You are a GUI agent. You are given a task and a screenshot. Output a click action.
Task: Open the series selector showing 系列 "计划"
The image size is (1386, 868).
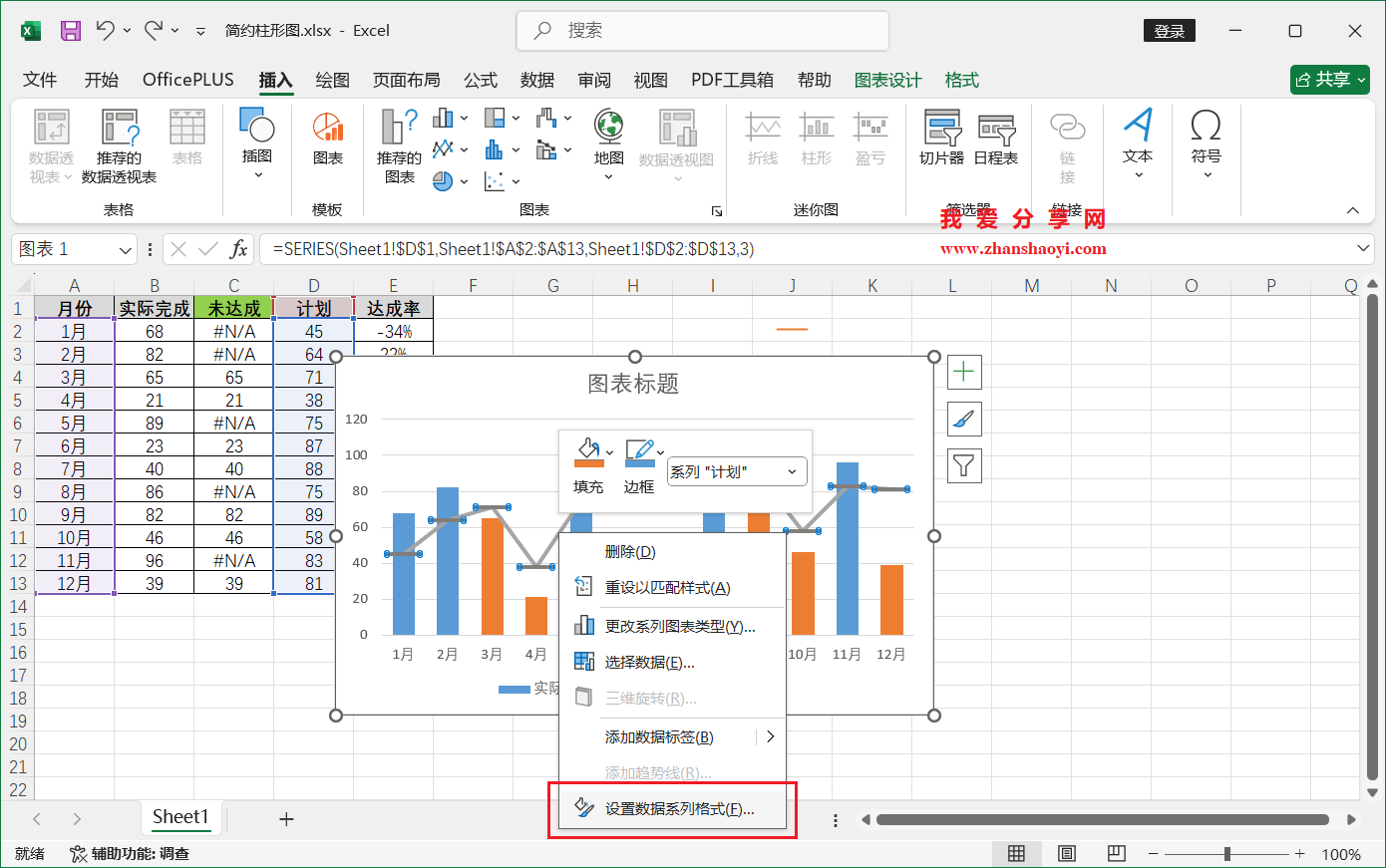click(736, 471)
